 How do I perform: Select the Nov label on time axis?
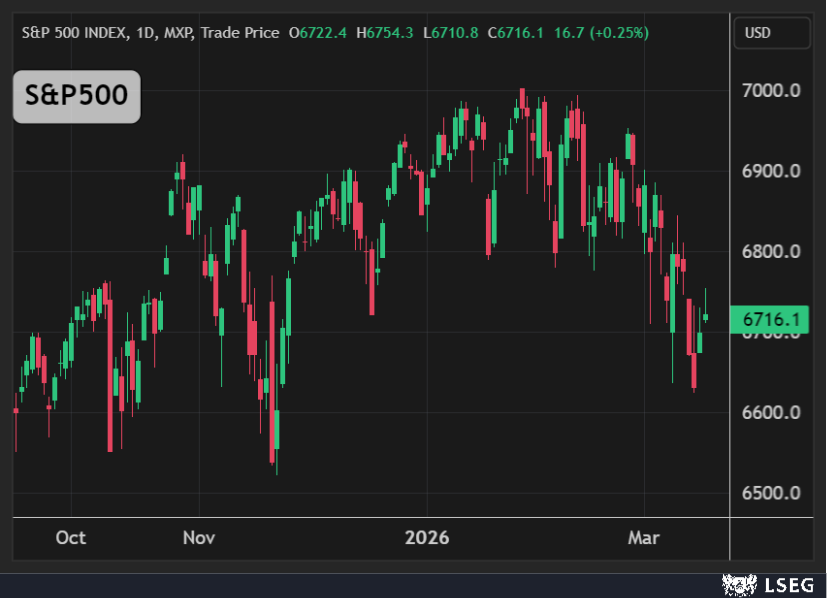click(x=199, y=538)
